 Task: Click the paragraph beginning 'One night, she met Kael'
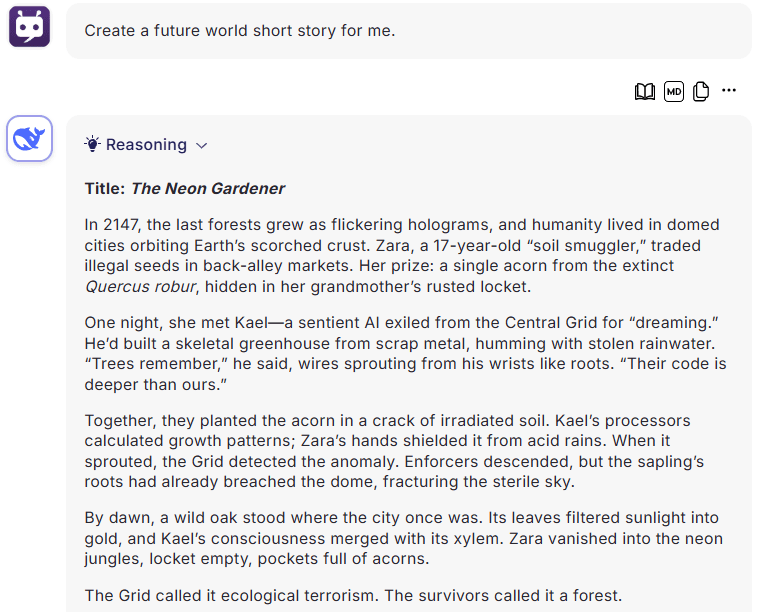tap(405, 353)
